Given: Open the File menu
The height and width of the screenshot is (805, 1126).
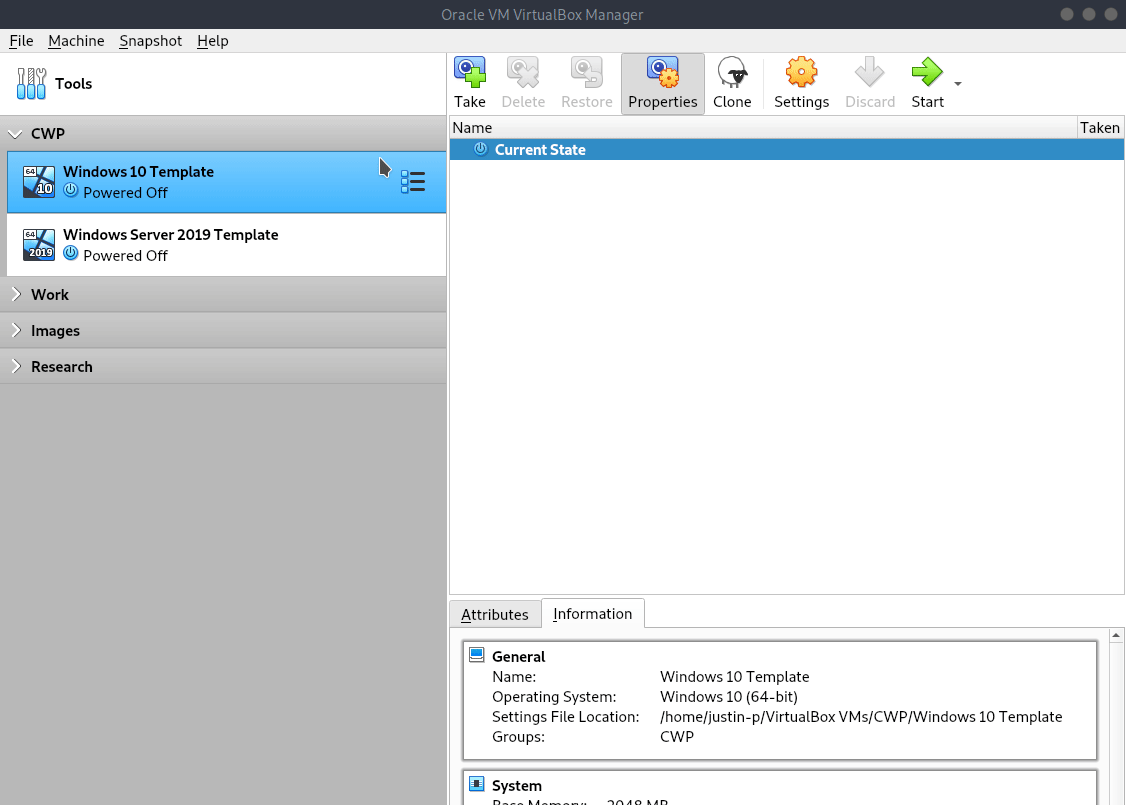Looking at the screenshot, I should click(21, 41).
